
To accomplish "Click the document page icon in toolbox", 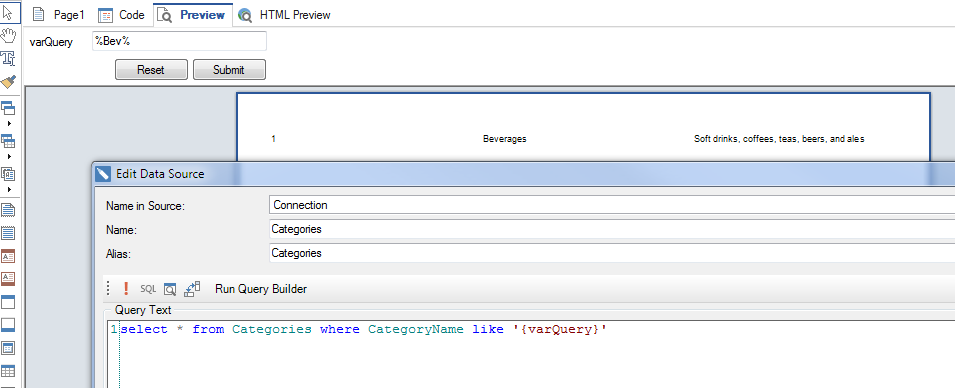I will point(9,210).
